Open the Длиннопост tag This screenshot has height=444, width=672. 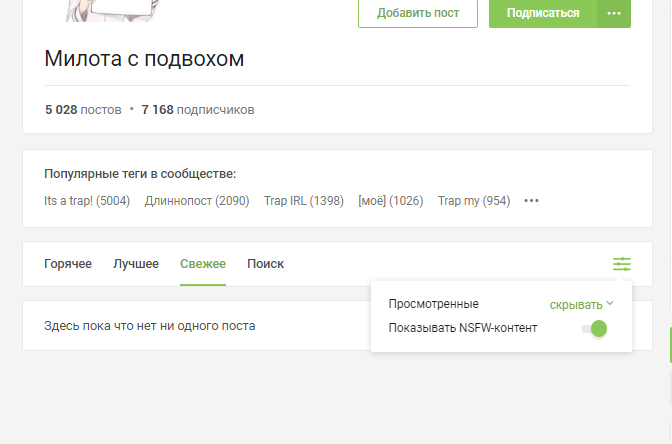197,201
